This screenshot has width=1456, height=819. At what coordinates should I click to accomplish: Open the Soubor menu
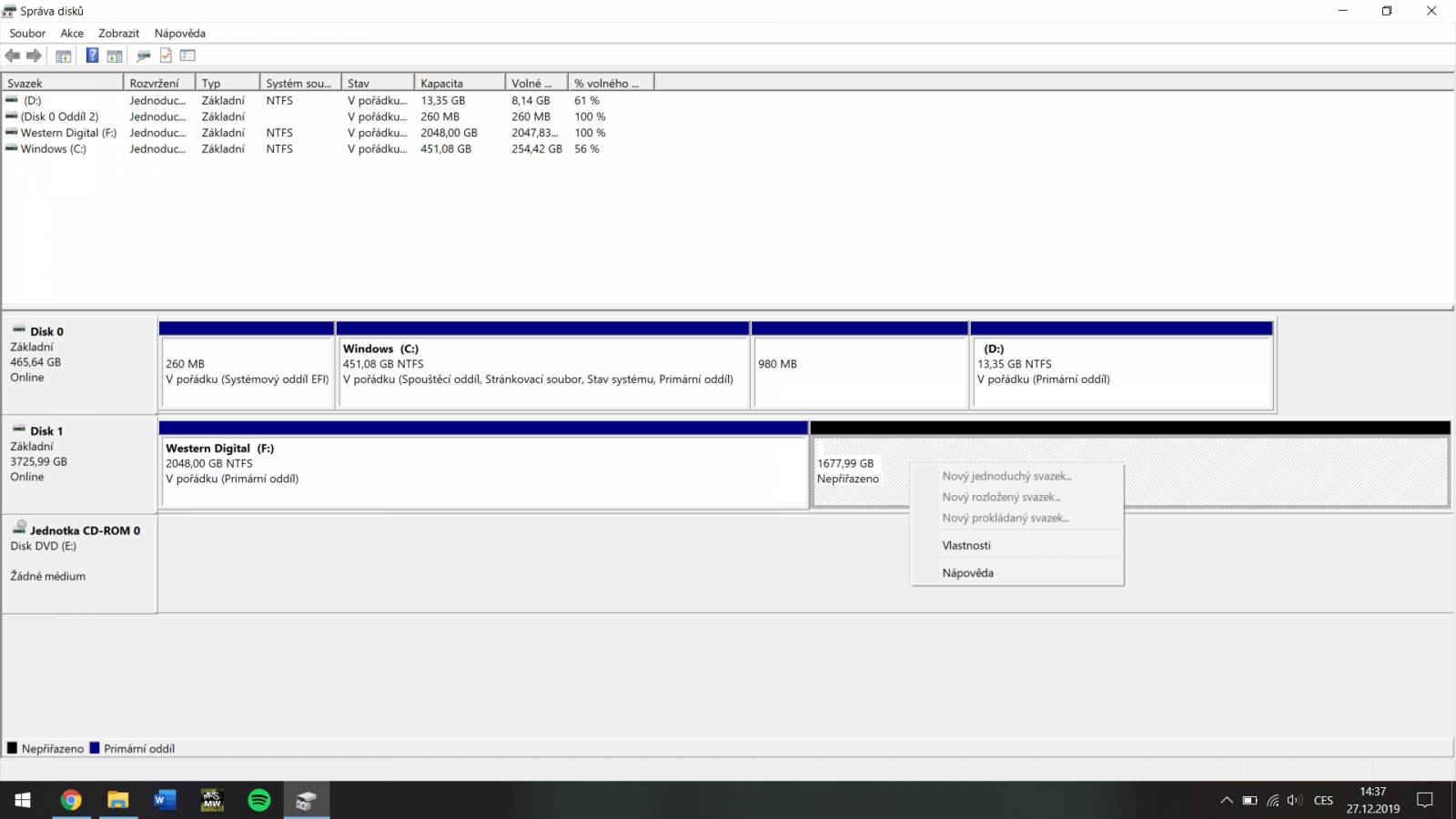tap(27, 33)
